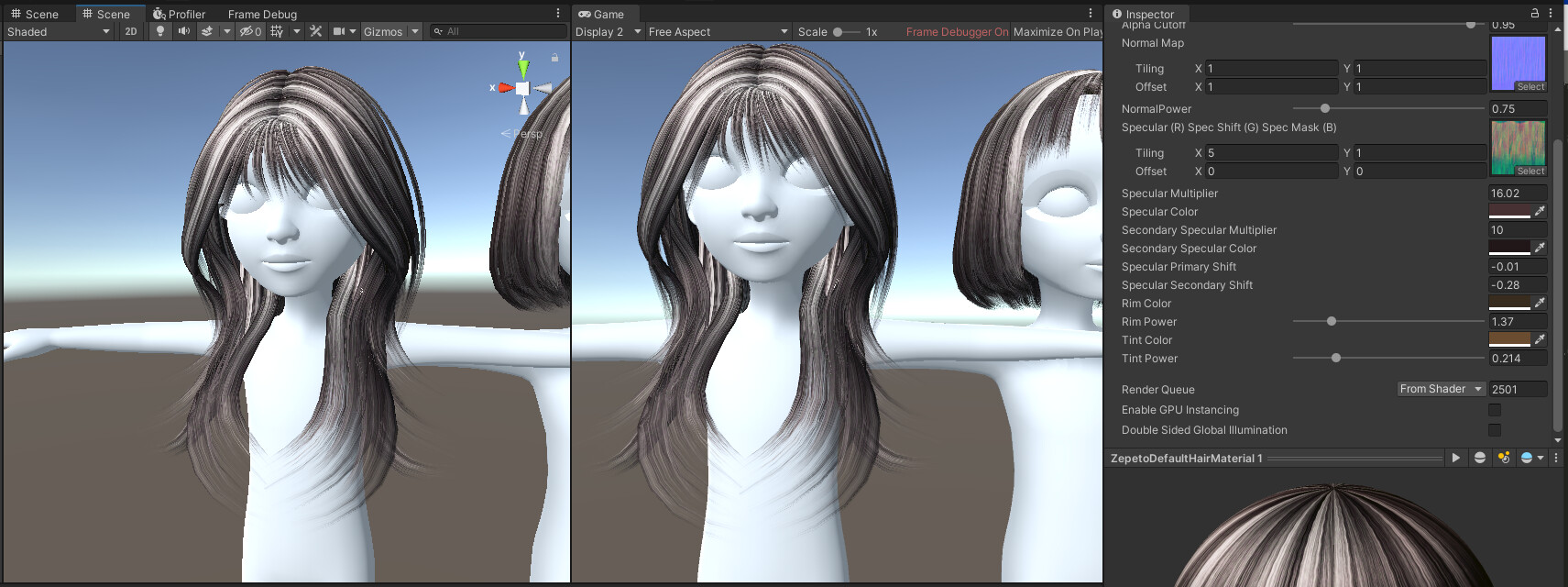1568x587 pixels.
Task: Play the material preview animation
Action: pyautogui.click(x=1456, y=458)
